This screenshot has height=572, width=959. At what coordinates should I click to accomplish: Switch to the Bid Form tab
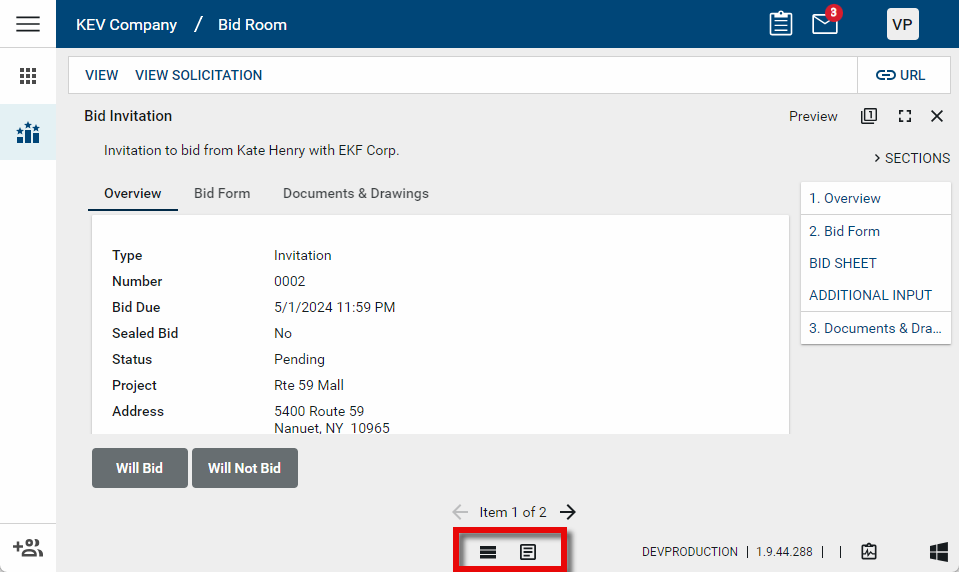coord(222,193)
